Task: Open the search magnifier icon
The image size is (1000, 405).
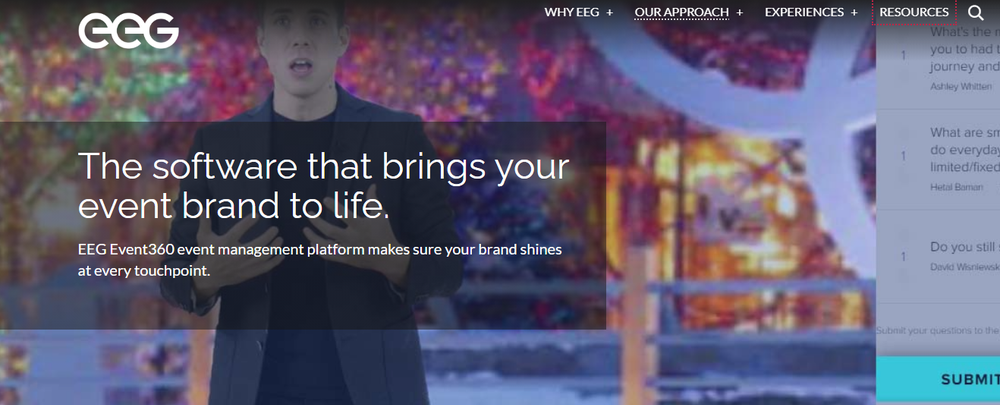Action: pos(976,12)
